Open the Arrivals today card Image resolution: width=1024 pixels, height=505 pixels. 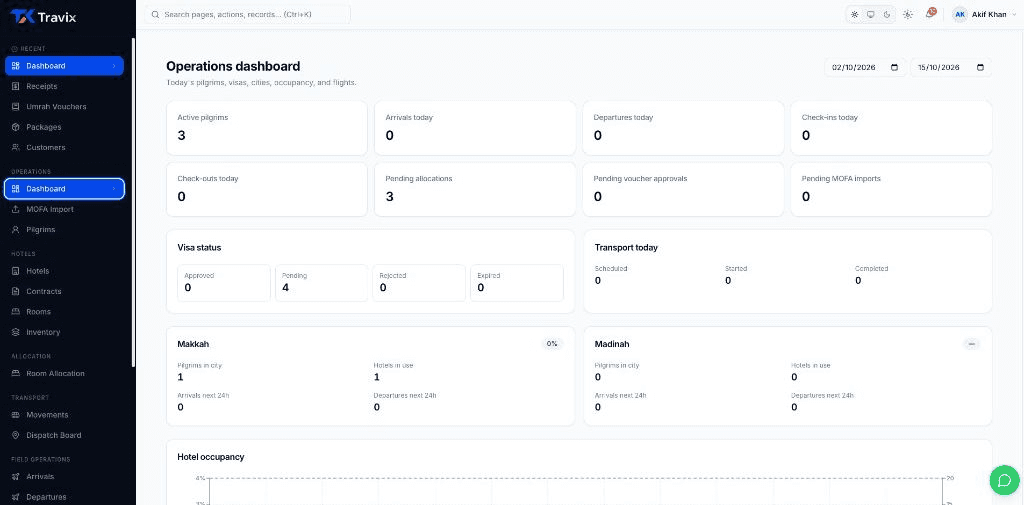click(475, 128)
